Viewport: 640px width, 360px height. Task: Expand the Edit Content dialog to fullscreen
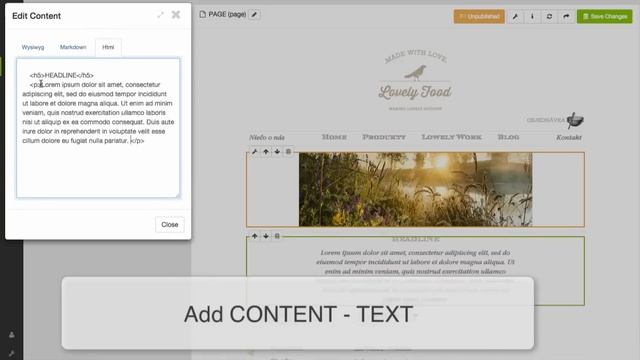(160, 15)
